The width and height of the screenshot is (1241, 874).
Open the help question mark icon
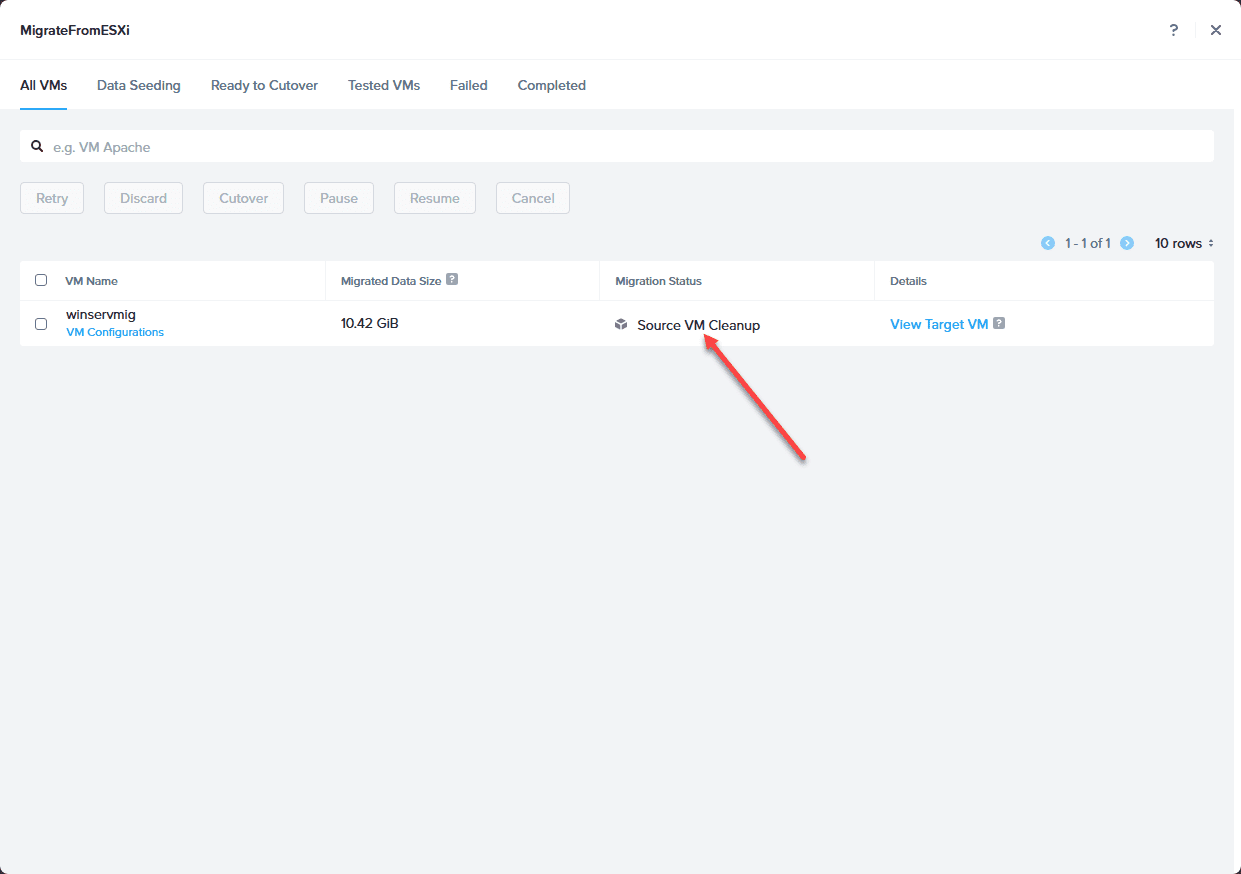click(x=1174, y=30)
